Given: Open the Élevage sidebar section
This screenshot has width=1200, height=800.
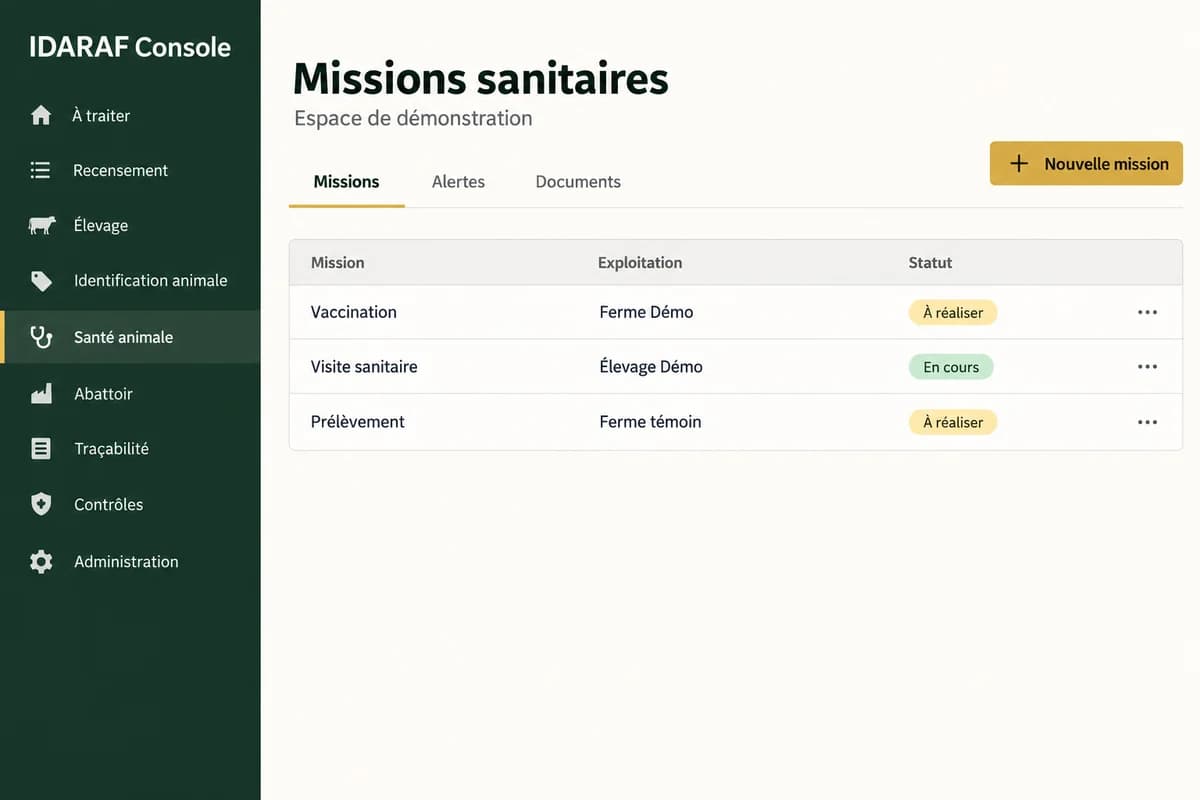Looking at the screenshot, I should click(130, 225).
